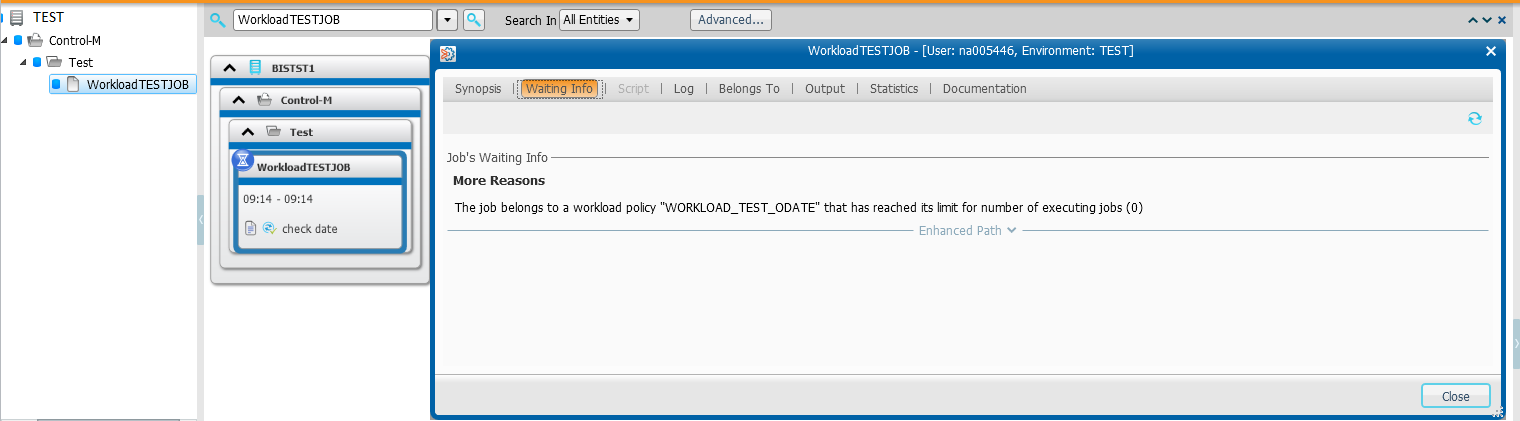Collapse the BISTST1 group in diagram

pyautogui.click(x=230, y=68)
